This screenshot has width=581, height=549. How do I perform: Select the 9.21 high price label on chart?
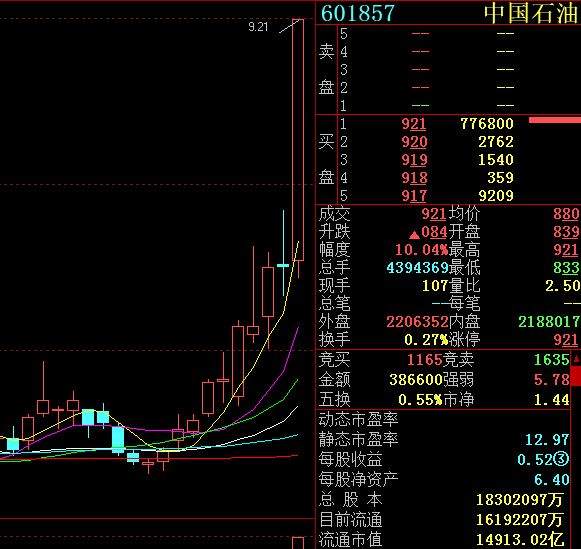click(258, 27)
